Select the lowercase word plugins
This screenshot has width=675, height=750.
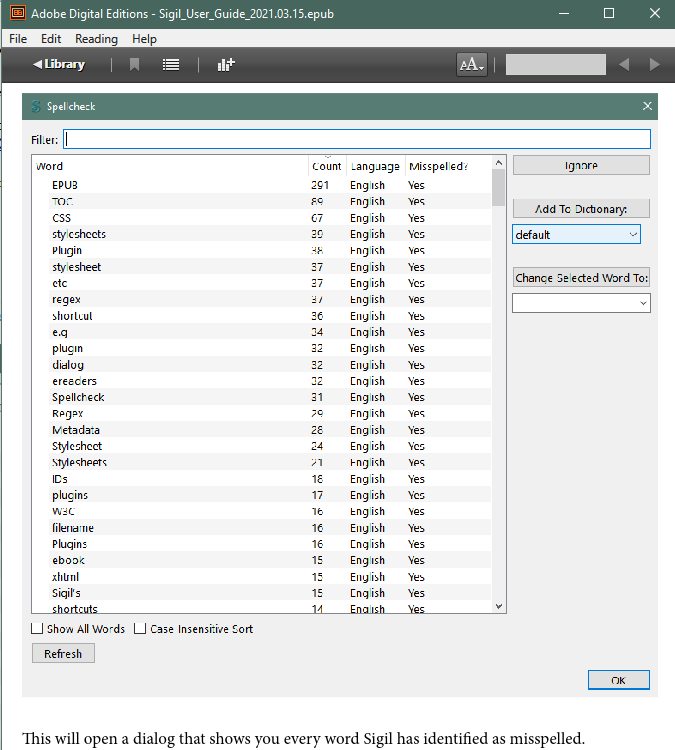(x=70, y=495)
